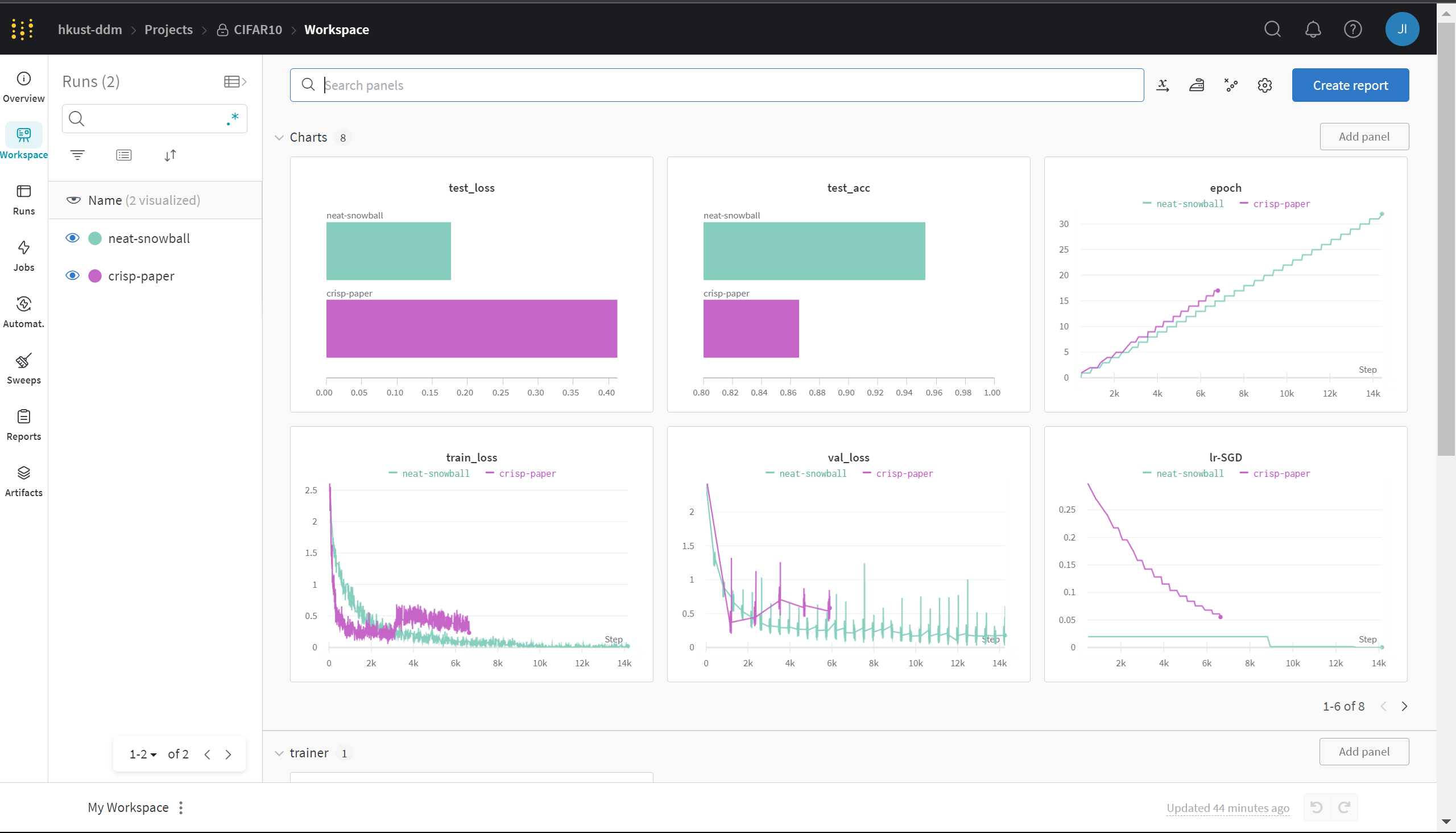Screen dimensions: 1456x833
Task: Change color of neat-snowball run swatch
Action: click(95, 238)
